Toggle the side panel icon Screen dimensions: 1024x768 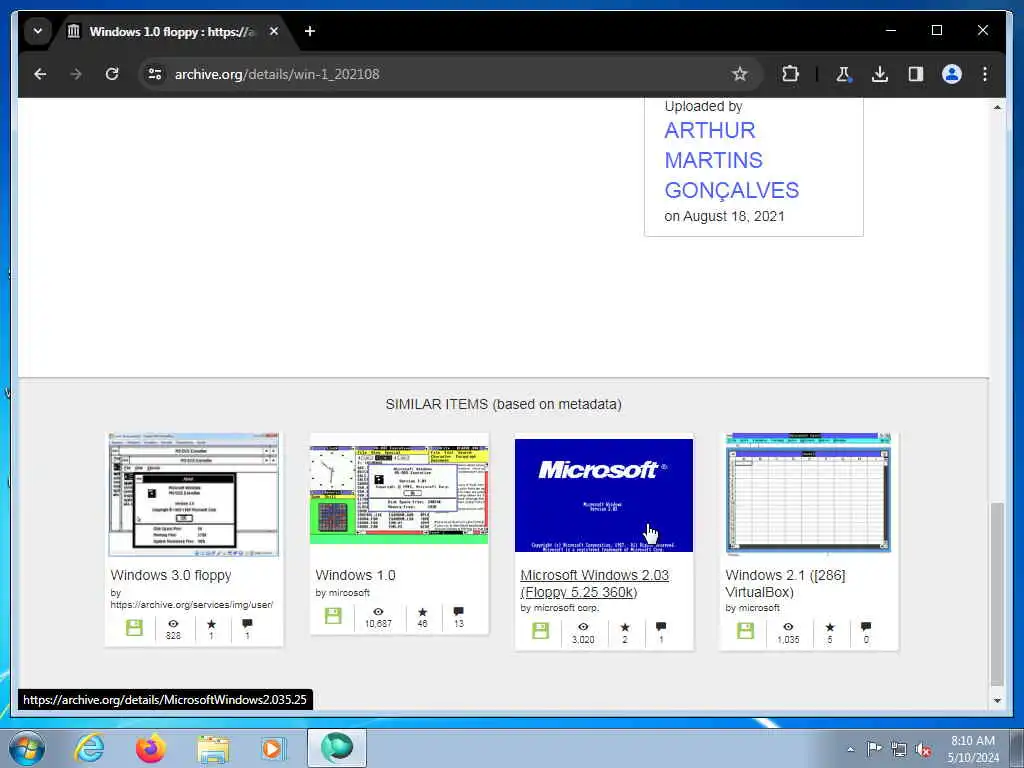click(x=916, y=74)
